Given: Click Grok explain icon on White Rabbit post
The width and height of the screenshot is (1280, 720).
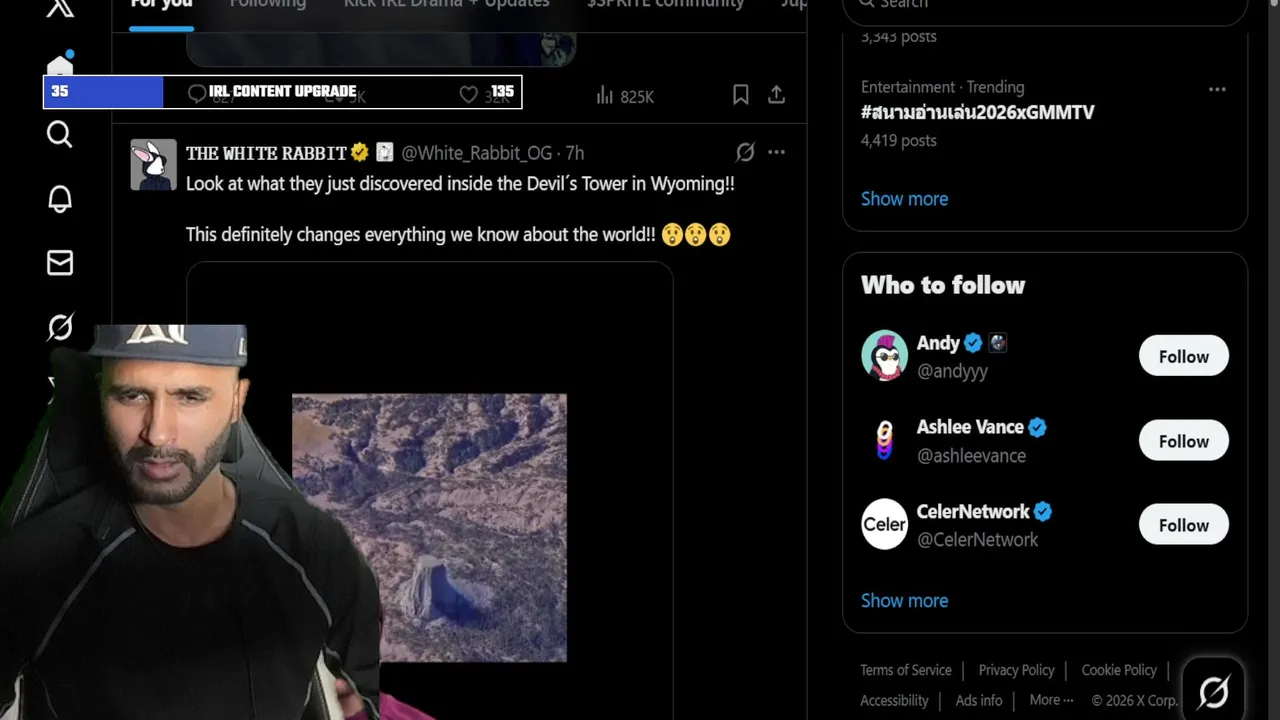Looking at the screenshot, I should point(745,152).
